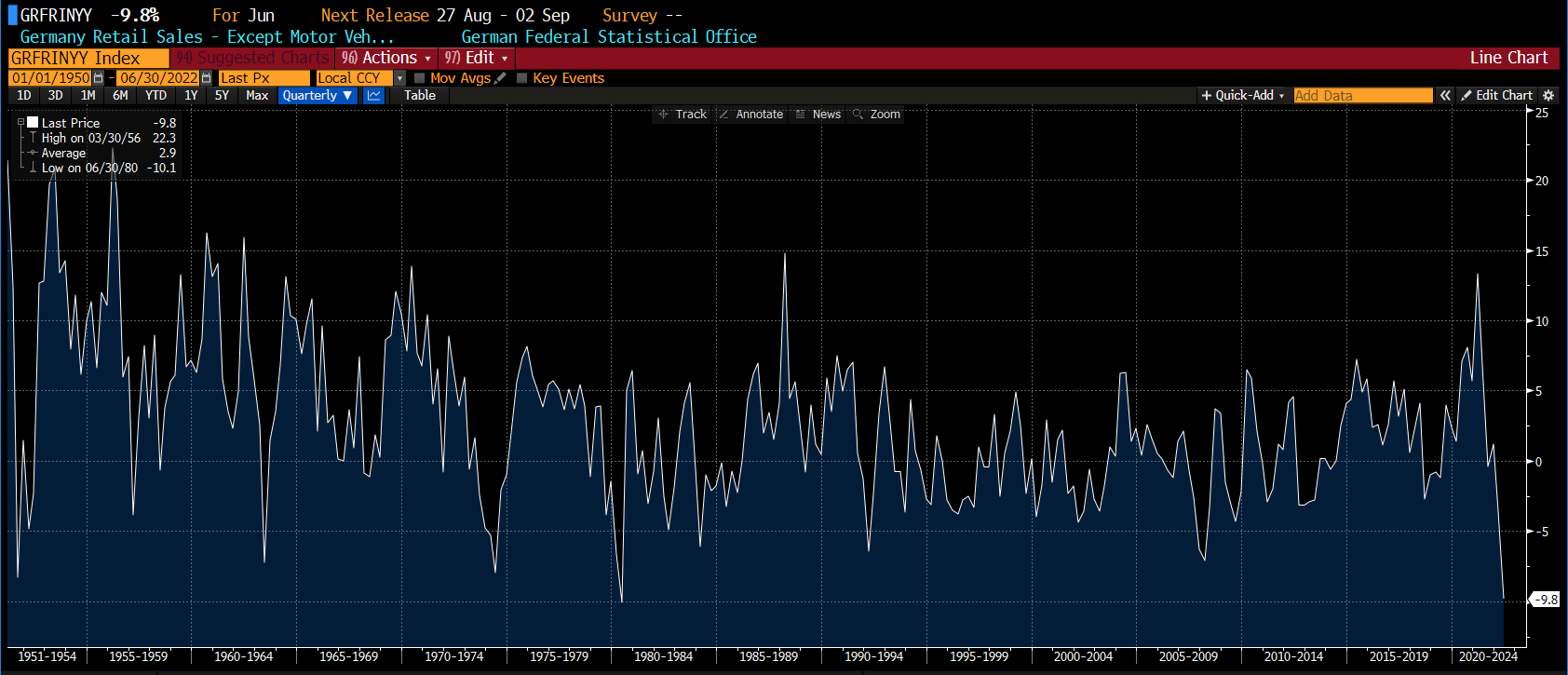Expand the Quarterly periodicity dropdown
The width and height of the screenshot is (1568, 675).
(x=318, y=96)
